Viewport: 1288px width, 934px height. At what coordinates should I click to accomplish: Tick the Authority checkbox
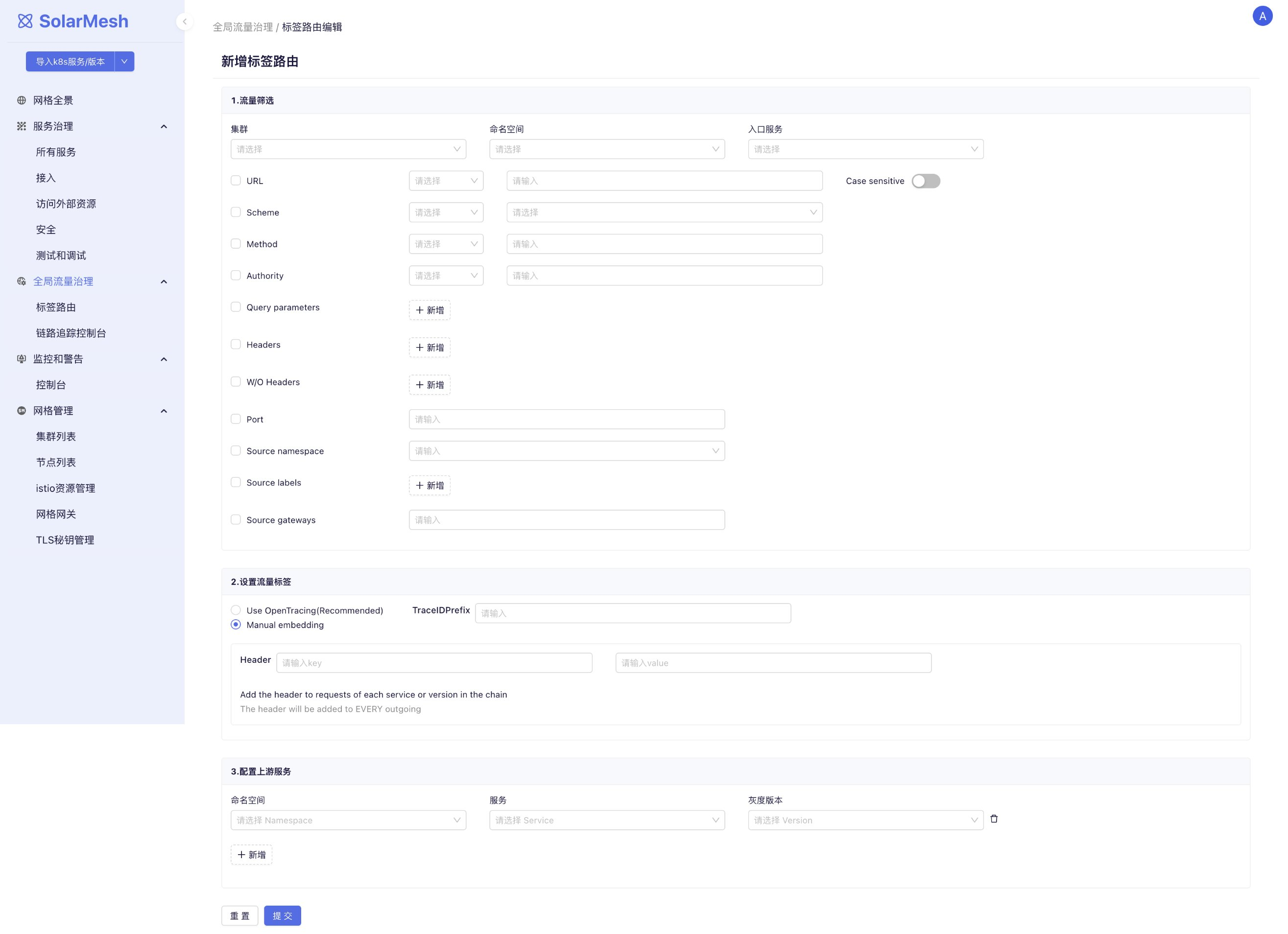(236, 276)
